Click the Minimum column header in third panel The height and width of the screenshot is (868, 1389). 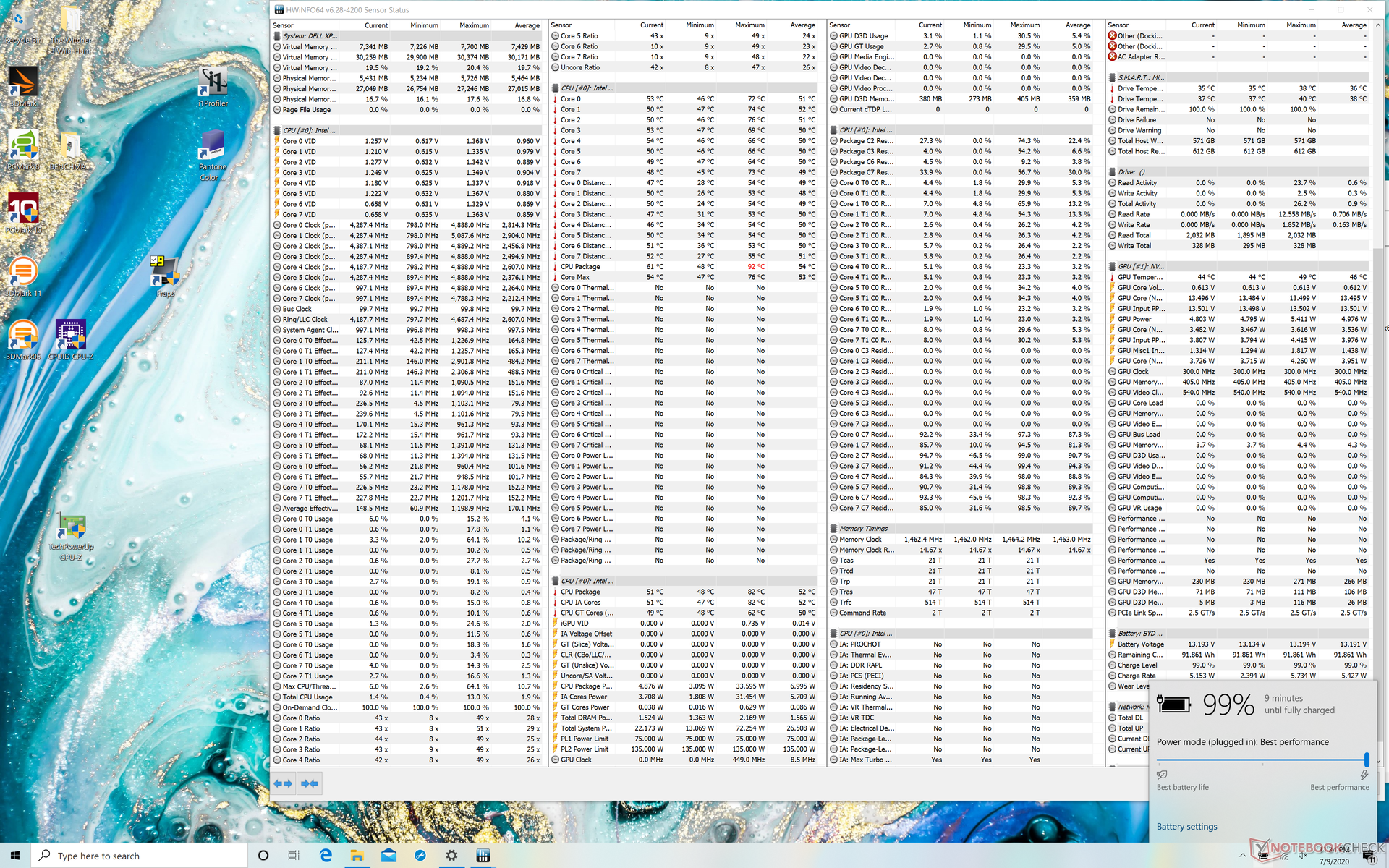(x=977, y=25)
